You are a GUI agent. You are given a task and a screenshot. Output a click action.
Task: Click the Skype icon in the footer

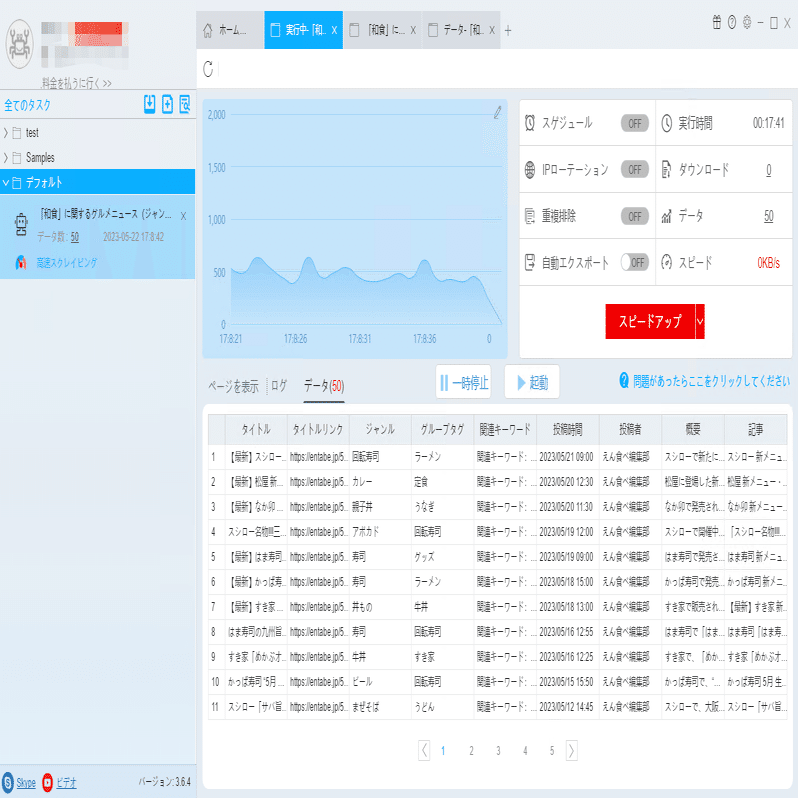point(8,782)
